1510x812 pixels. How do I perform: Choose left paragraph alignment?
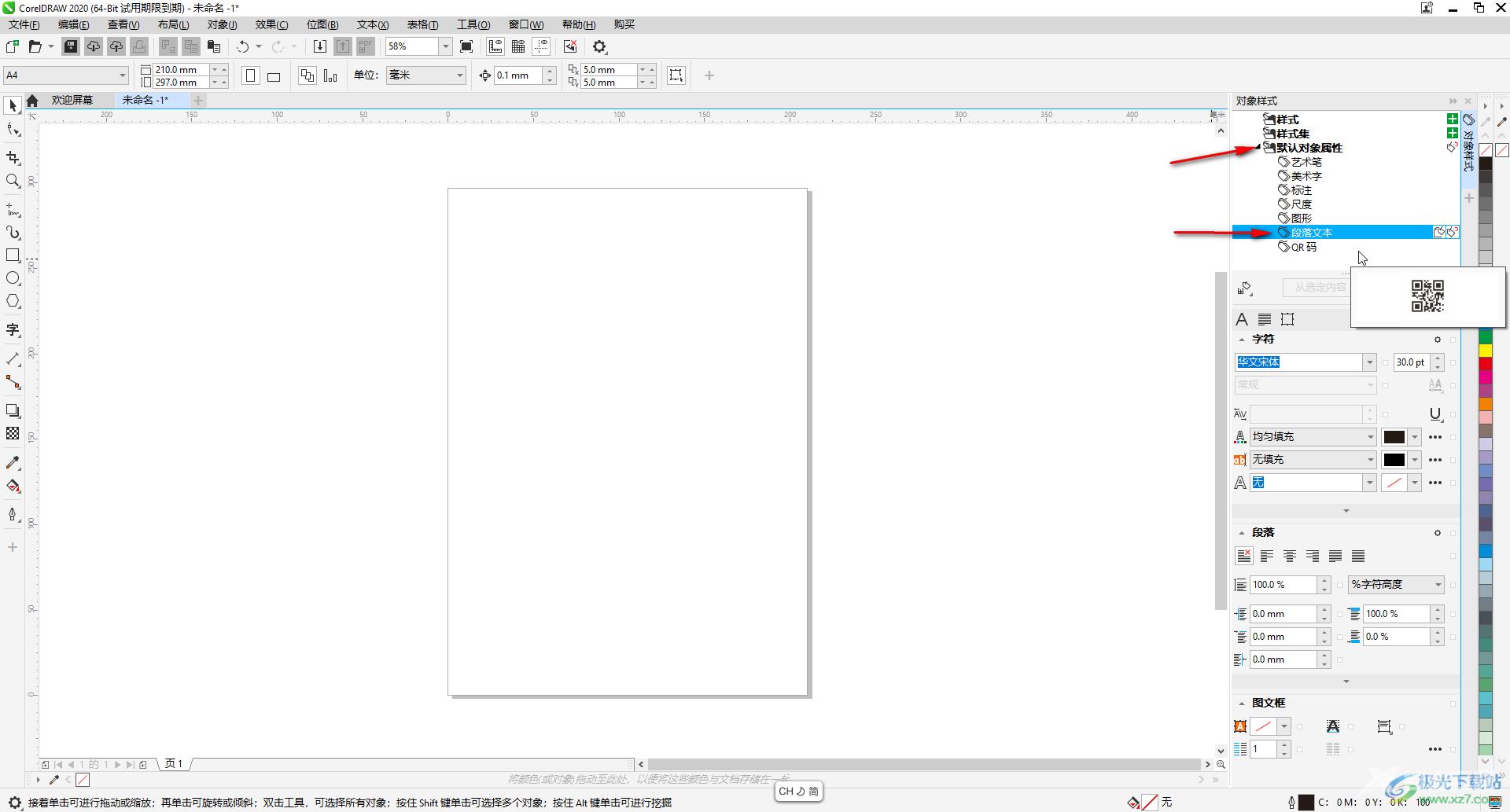click(1267, 556)
